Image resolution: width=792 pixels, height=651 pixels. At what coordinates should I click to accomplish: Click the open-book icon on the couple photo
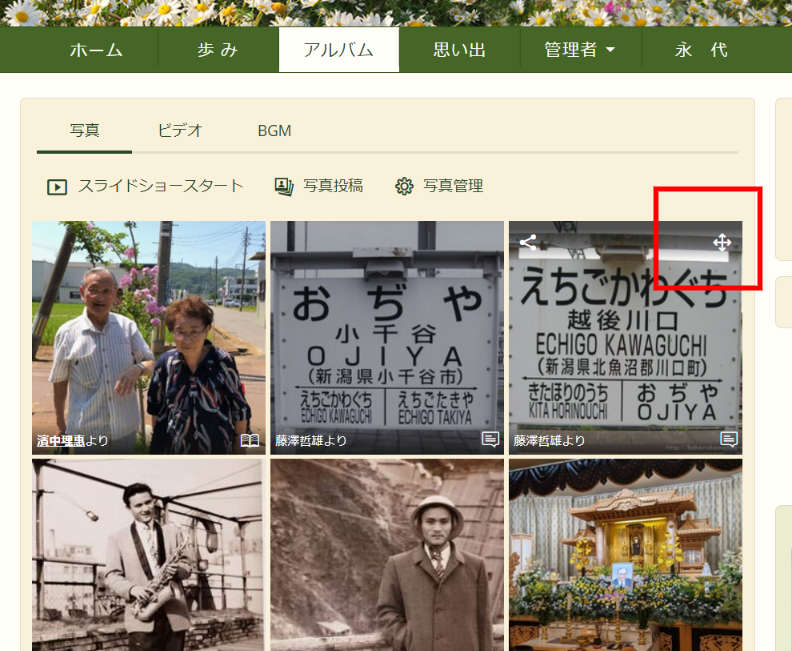pyautogui.click(x=250, y=440)
